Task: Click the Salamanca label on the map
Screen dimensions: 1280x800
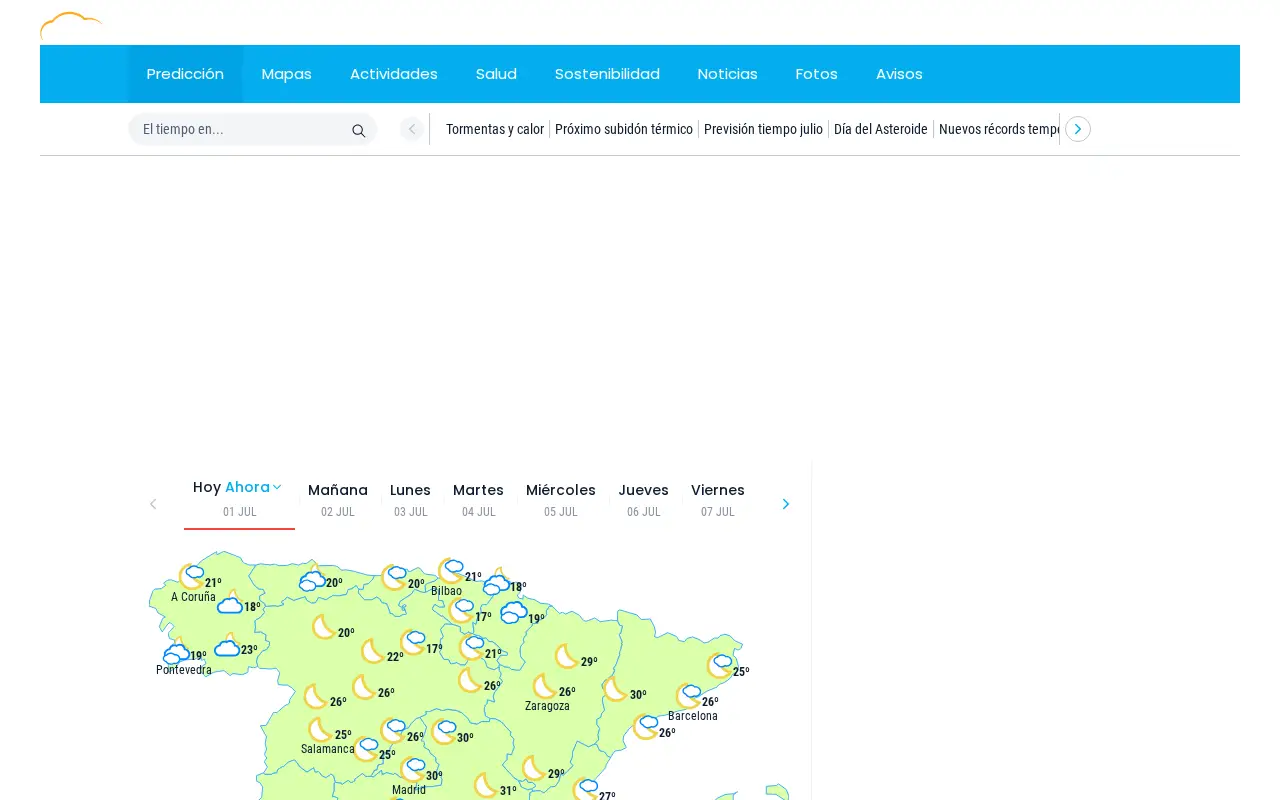Action: point(328,749)
